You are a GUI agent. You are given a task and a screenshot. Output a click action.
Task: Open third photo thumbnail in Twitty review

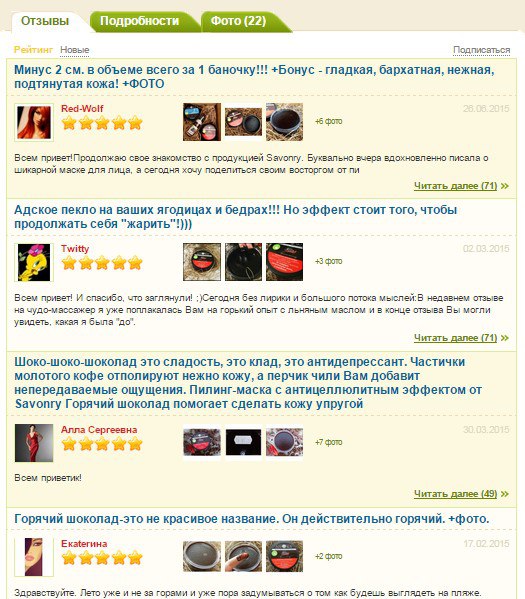tap(284, 262)
